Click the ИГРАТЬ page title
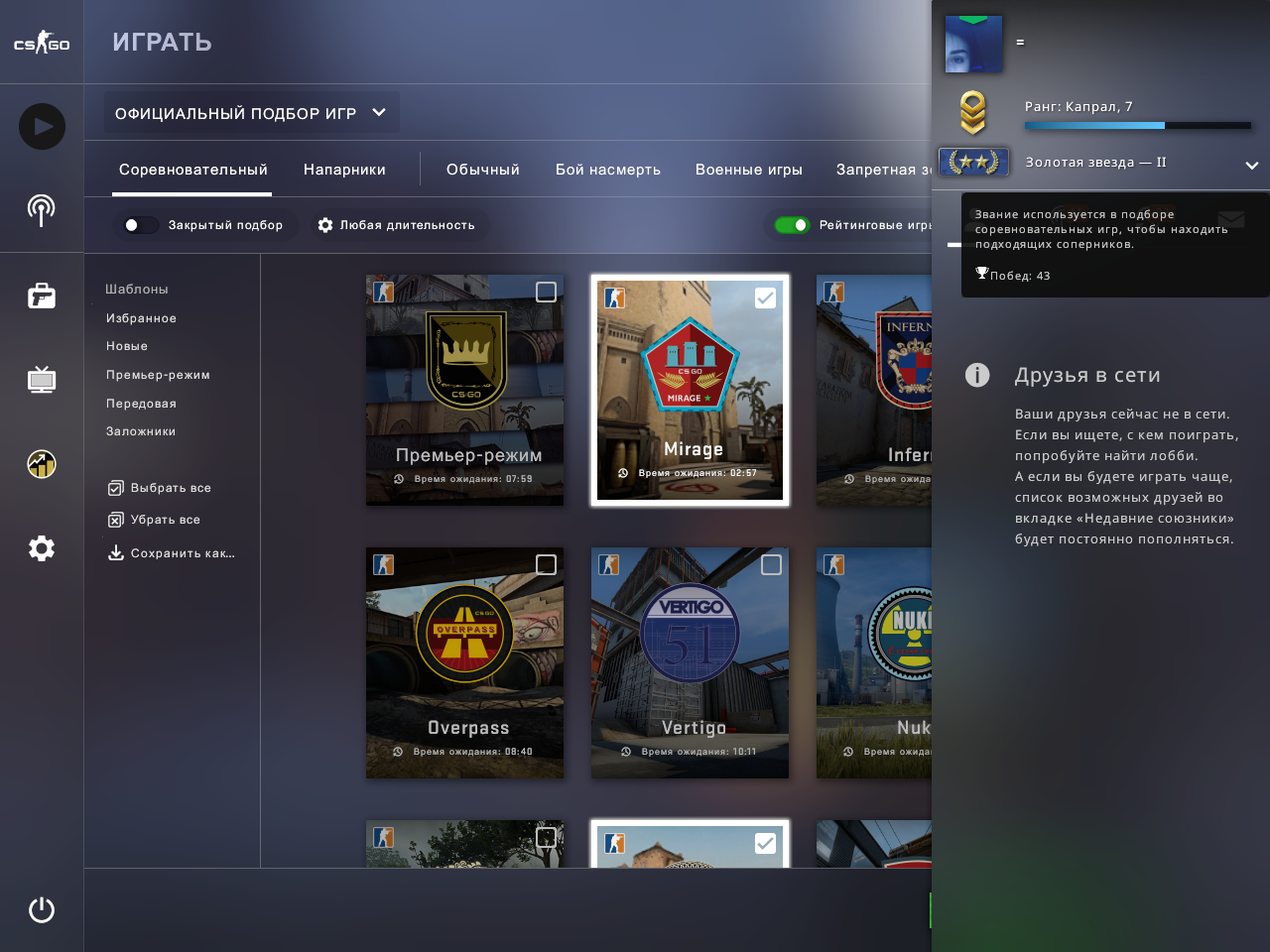 (x=162, y=42)
